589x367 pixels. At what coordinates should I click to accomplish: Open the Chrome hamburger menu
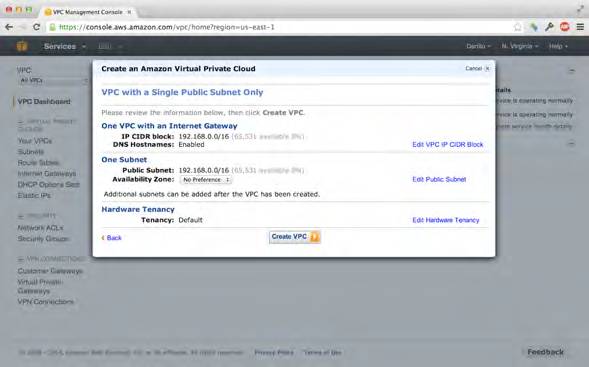point(580,27)
